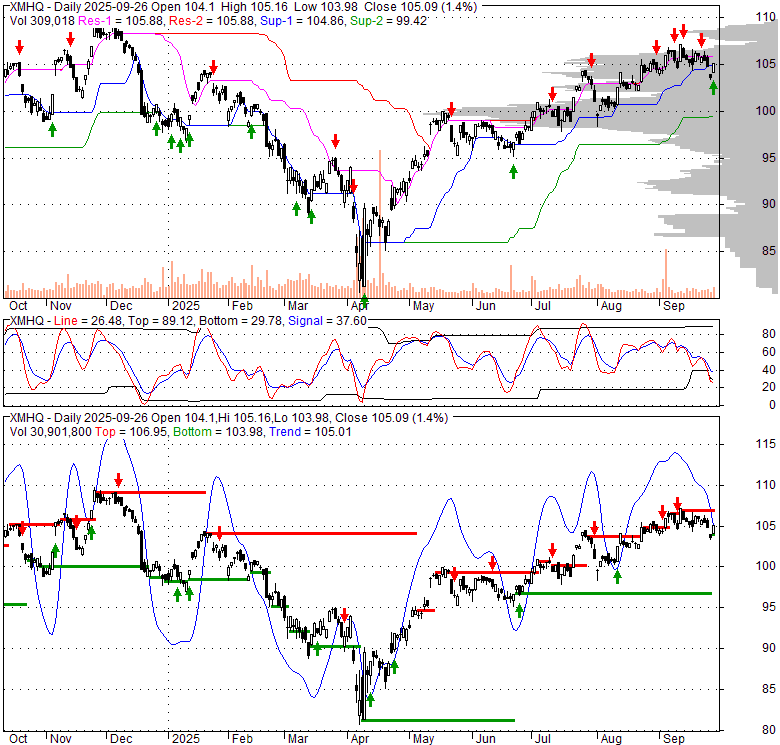Screen dimensions: 780x745
Task: Click Vol 30,901,800 in bottom chart
Action: (x=50, y=432)
